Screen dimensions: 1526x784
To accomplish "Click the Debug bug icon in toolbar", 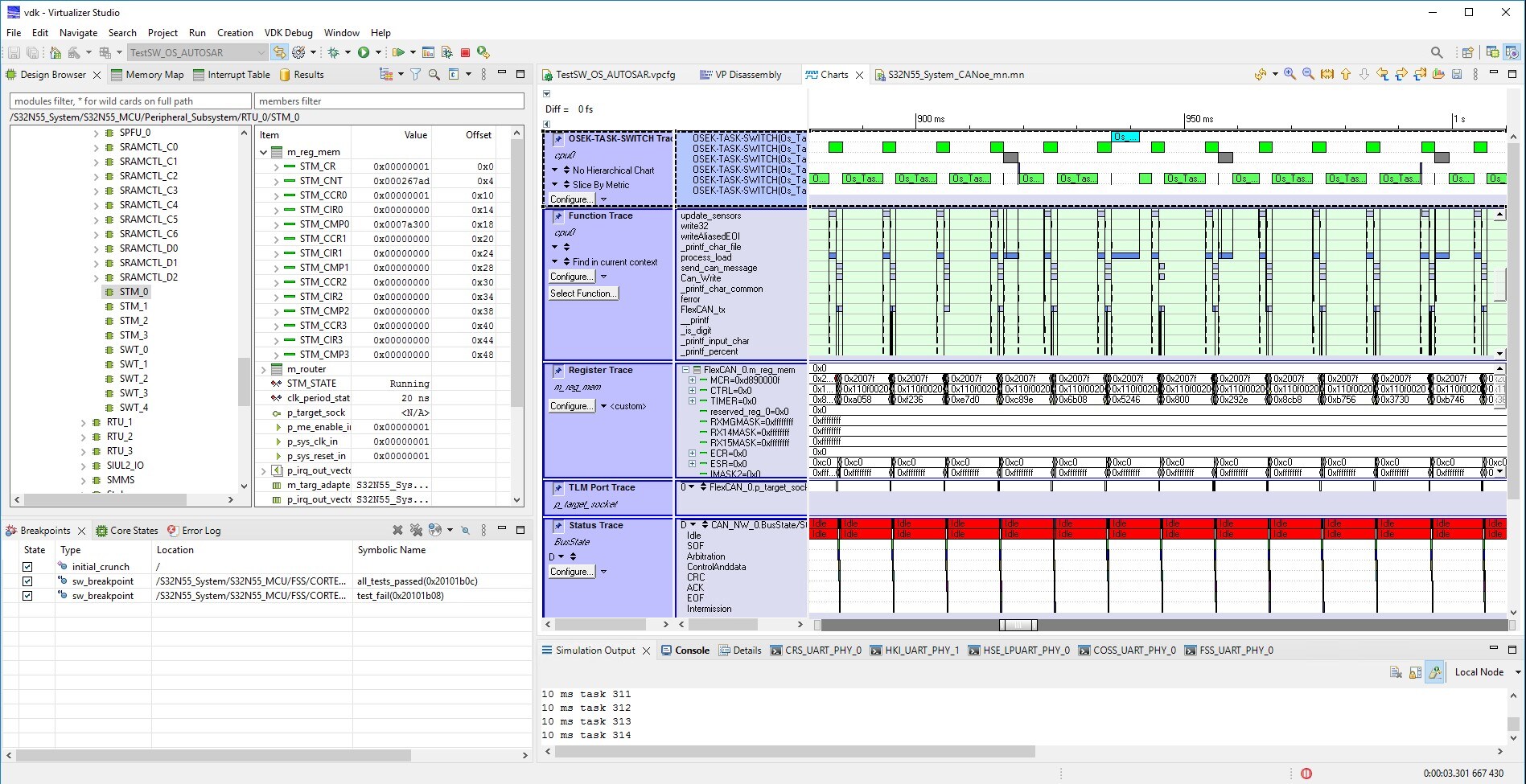I will (x=333, y=52).
